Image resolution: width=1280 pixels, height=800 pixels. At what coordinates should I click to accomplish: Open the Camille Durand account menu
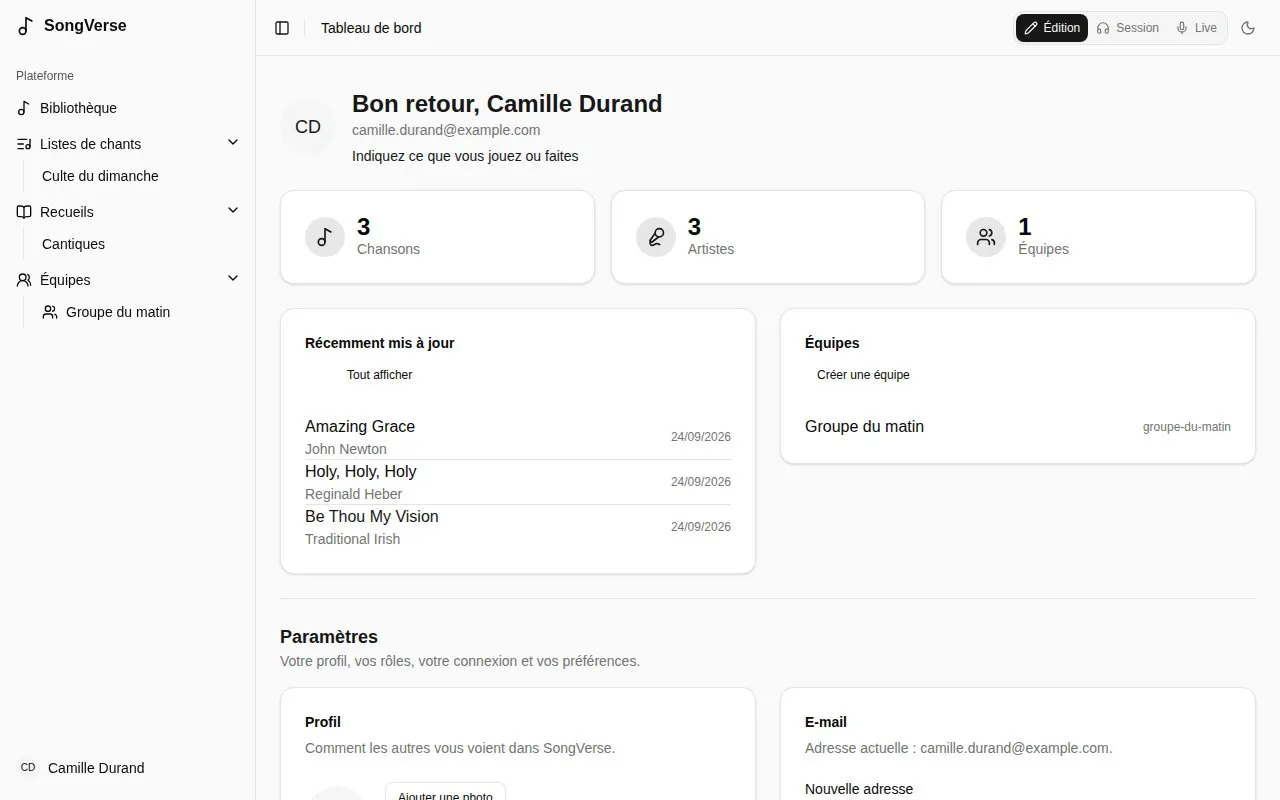click(128, 768)
